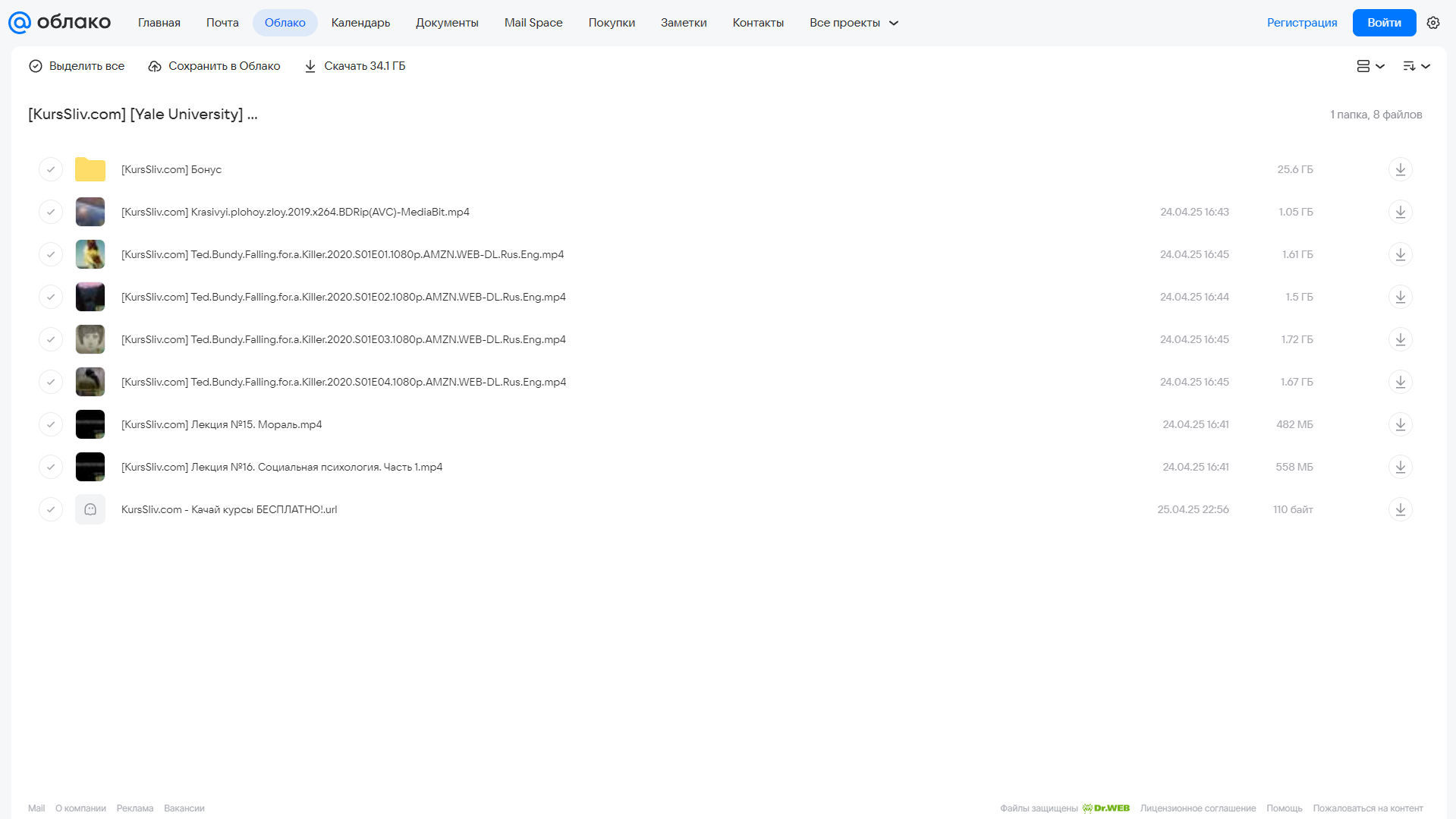Open the sort order dropdown
Image resolution: width=1456 pixels, height=819 pixels.
1417,66
